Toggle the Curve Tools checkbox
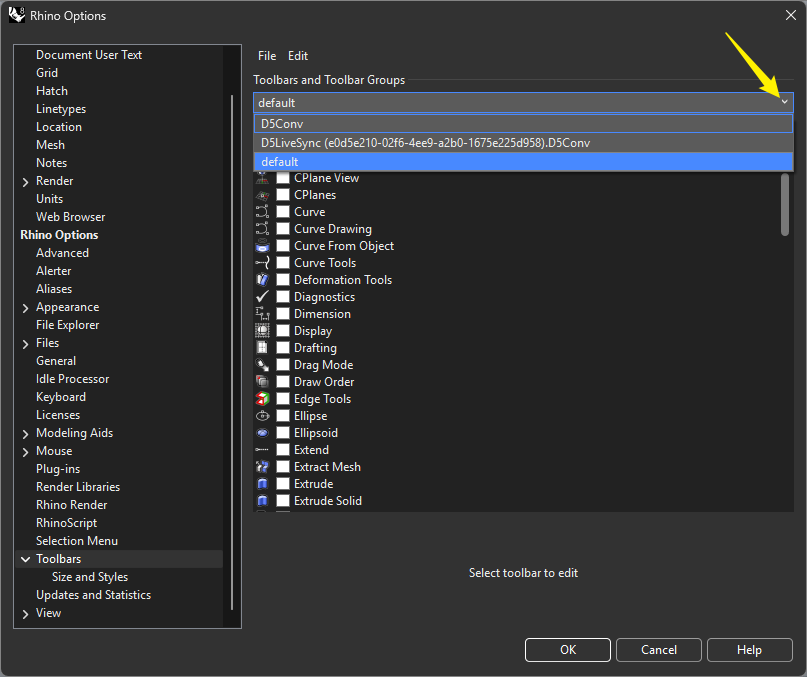This screenshot has height=677, width=807. [283, 263]
